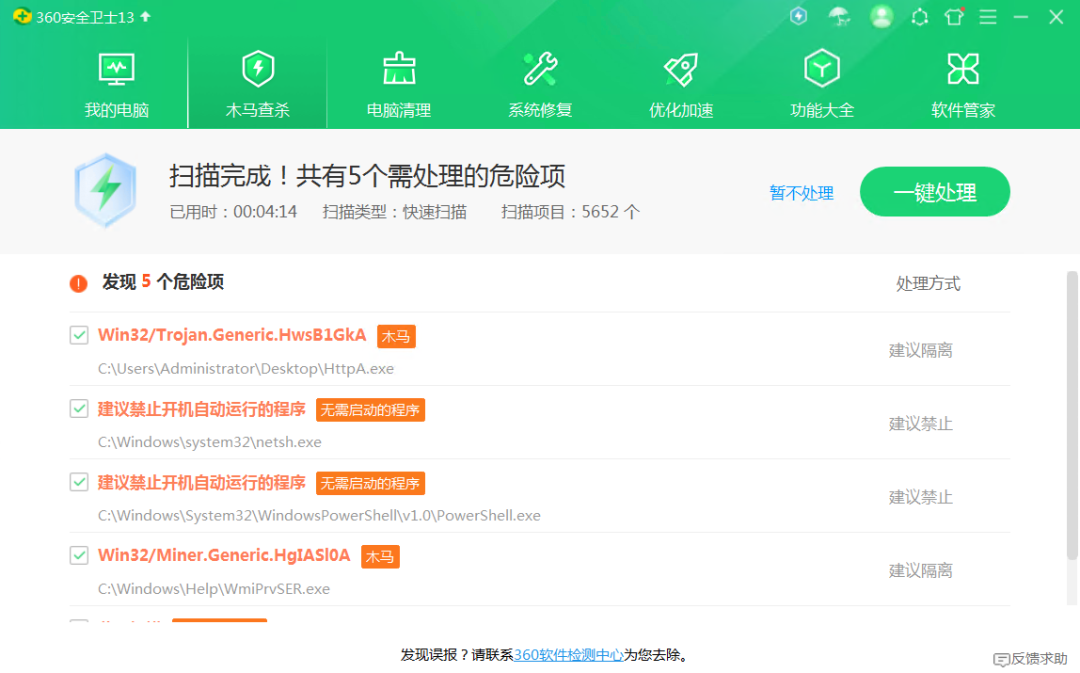
Task: Change theme via the T-shirt skin icon
Action: click(954, 17)
